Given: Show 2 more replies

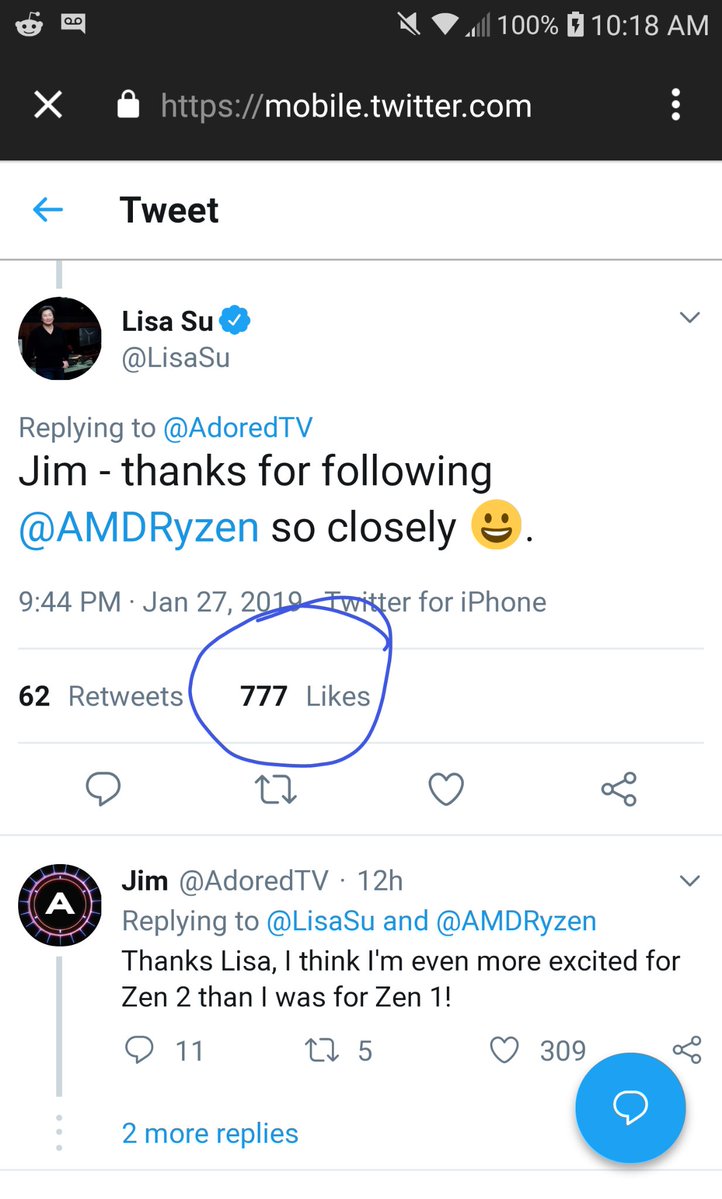Looking at the screenshot, I should point(210,1133).
